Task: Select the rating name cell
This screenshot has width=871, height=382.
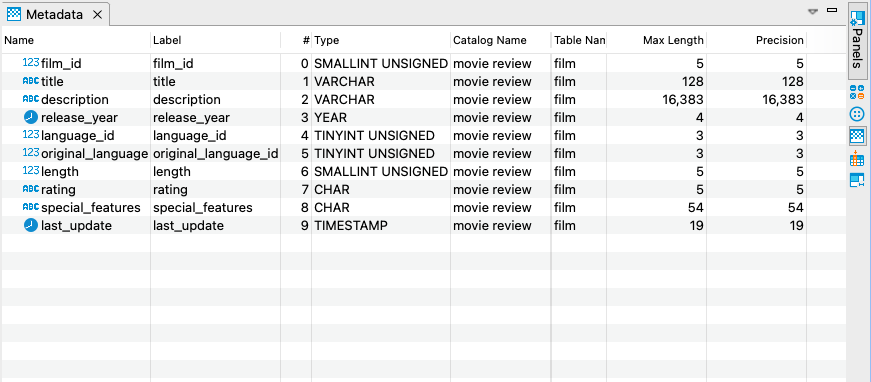Action: click(x=58, y=190)
